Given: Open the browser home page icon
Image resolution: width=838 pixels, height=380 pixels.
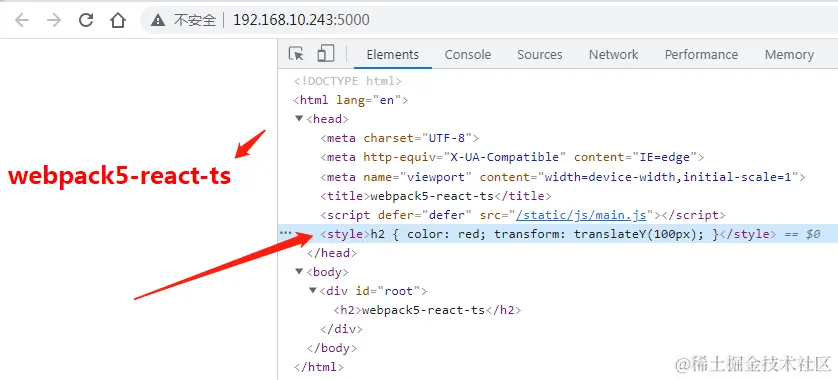Looking at the screenshot, I should [118, 20].
